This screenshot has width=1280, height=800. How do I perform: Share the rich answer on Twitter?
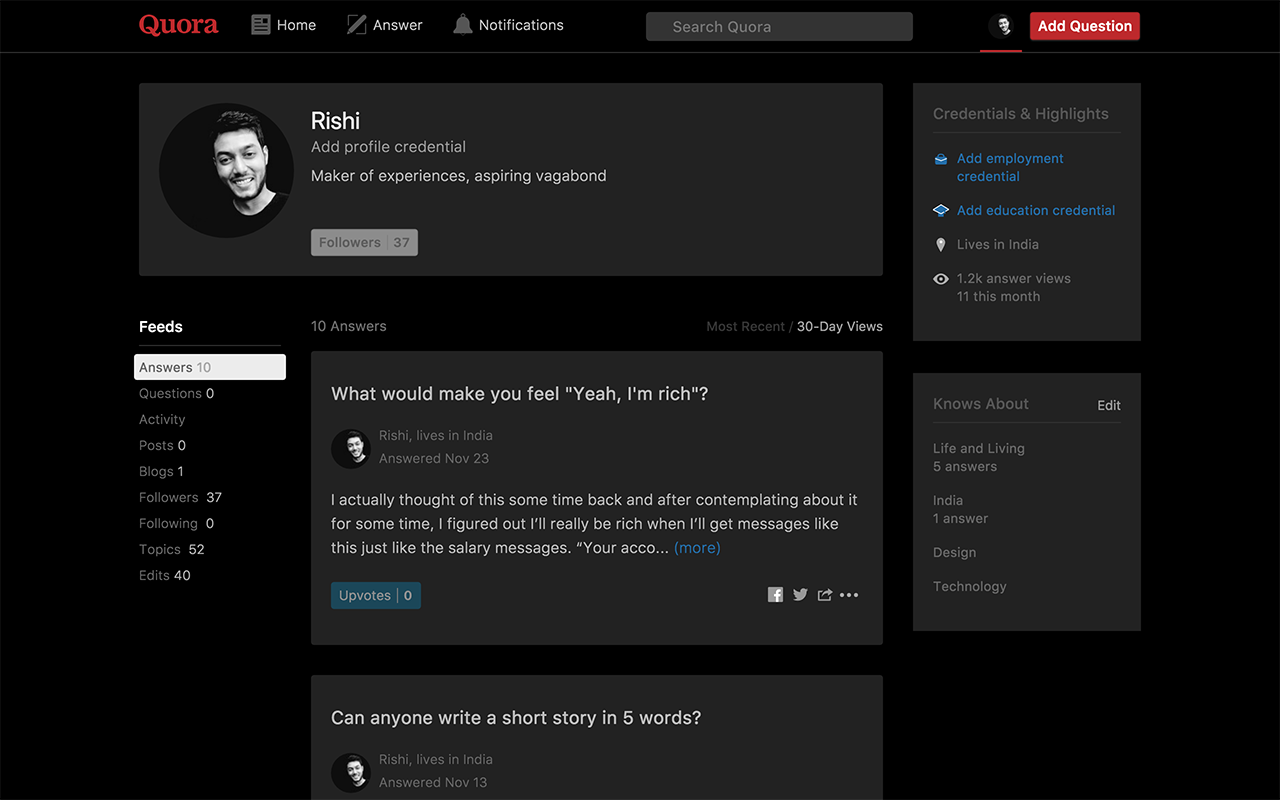[x=800, y=594]
